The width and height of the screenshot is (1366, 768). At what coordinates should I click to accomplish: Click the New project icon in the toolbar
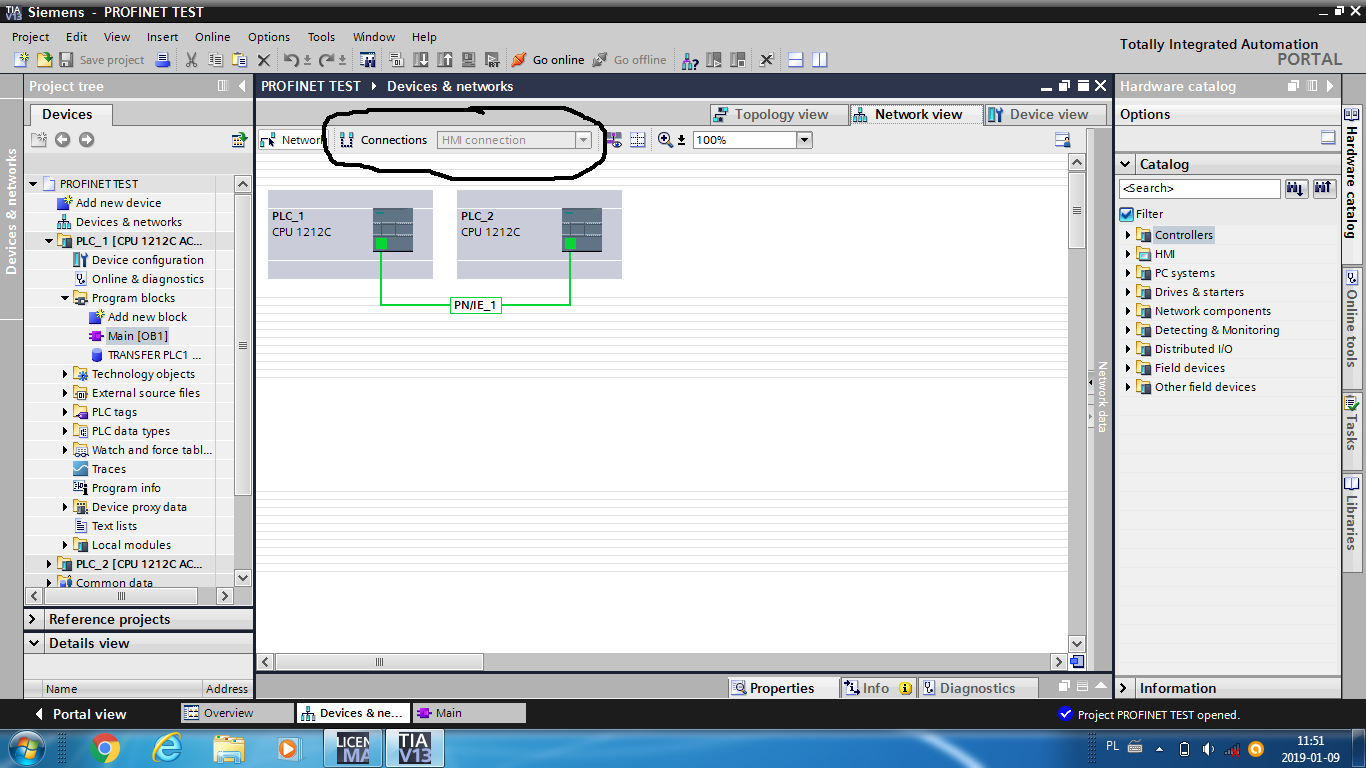(21, 60)
